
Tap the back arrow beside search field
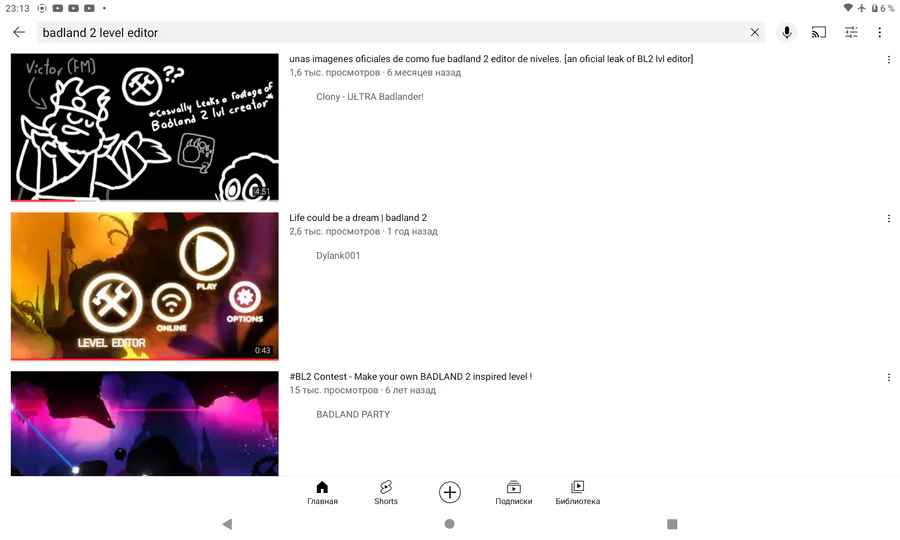coord(19,33)
